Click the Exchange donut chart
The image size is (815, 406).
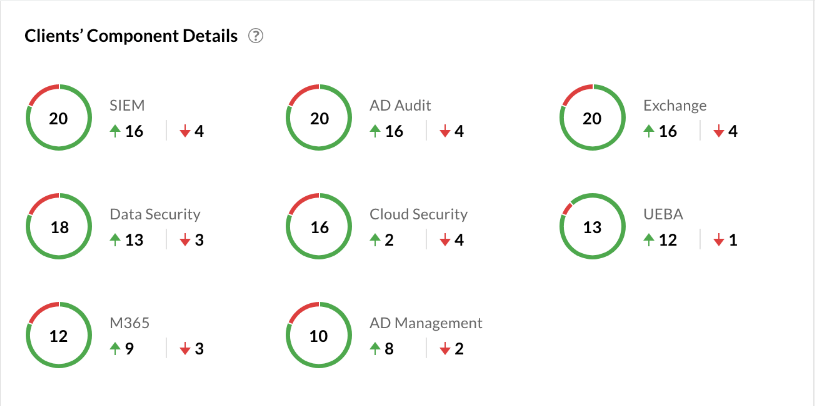coord(592,118)
